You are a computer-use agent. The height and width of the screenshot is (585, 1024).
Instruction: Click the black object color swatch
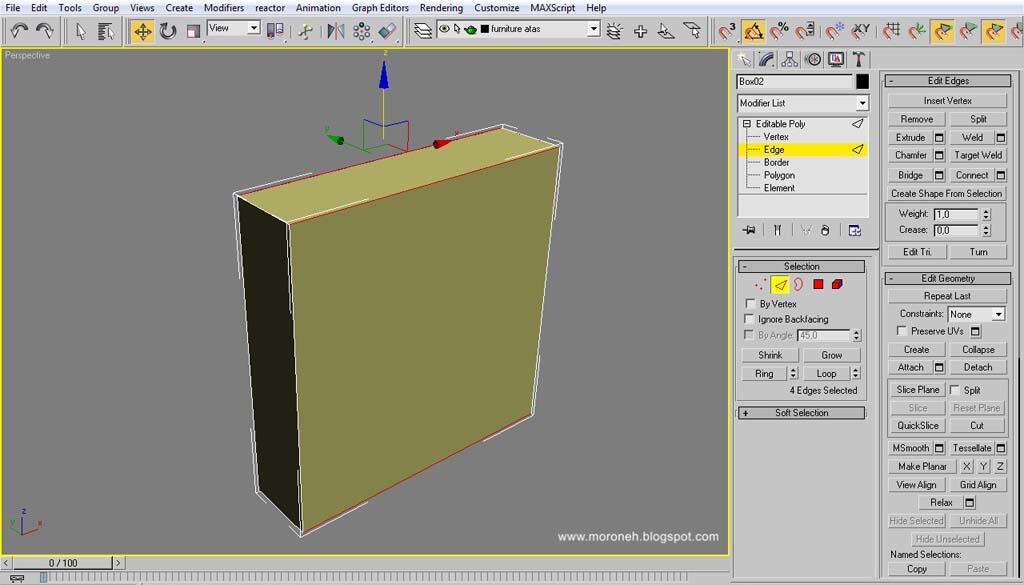[862, 82]
